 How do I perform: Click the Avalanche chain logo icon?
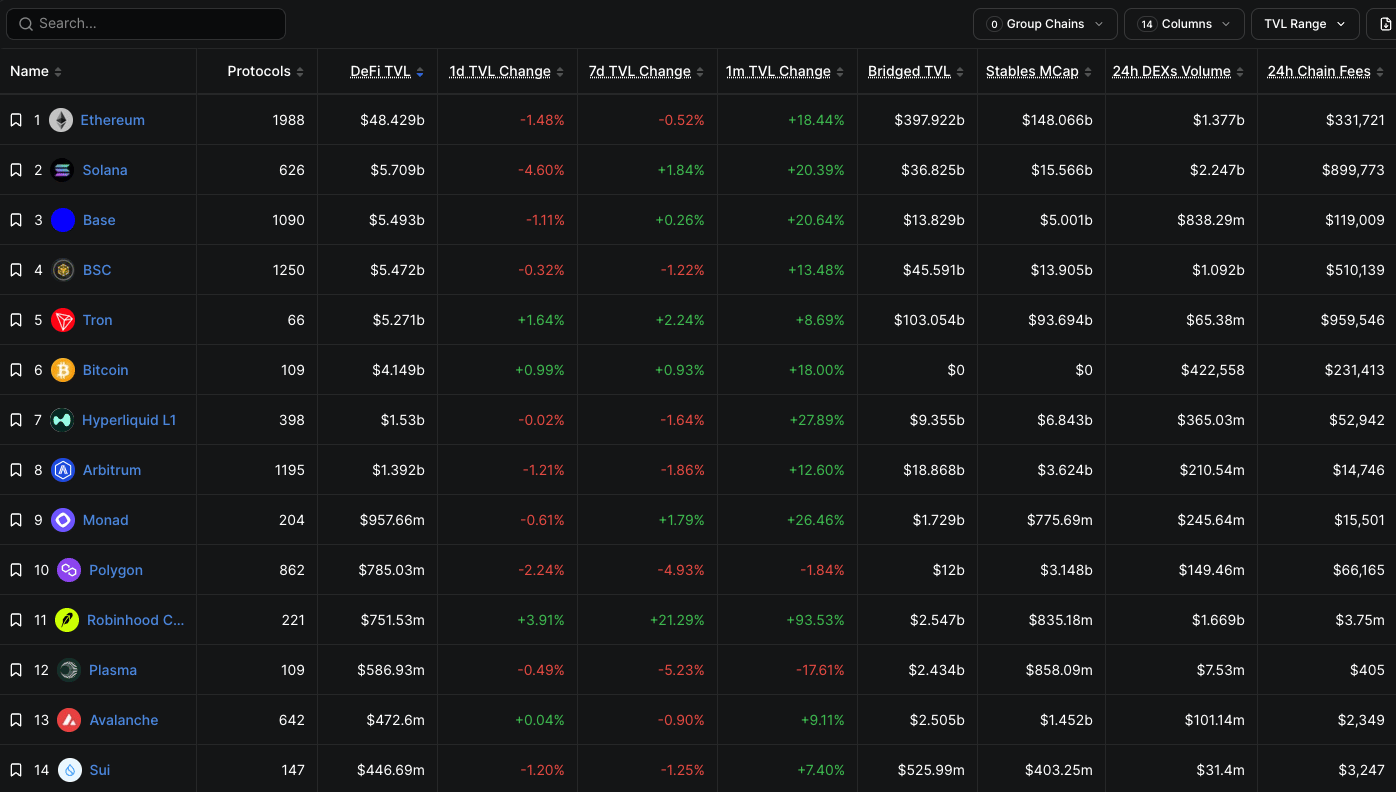click(x=69, y=720)
